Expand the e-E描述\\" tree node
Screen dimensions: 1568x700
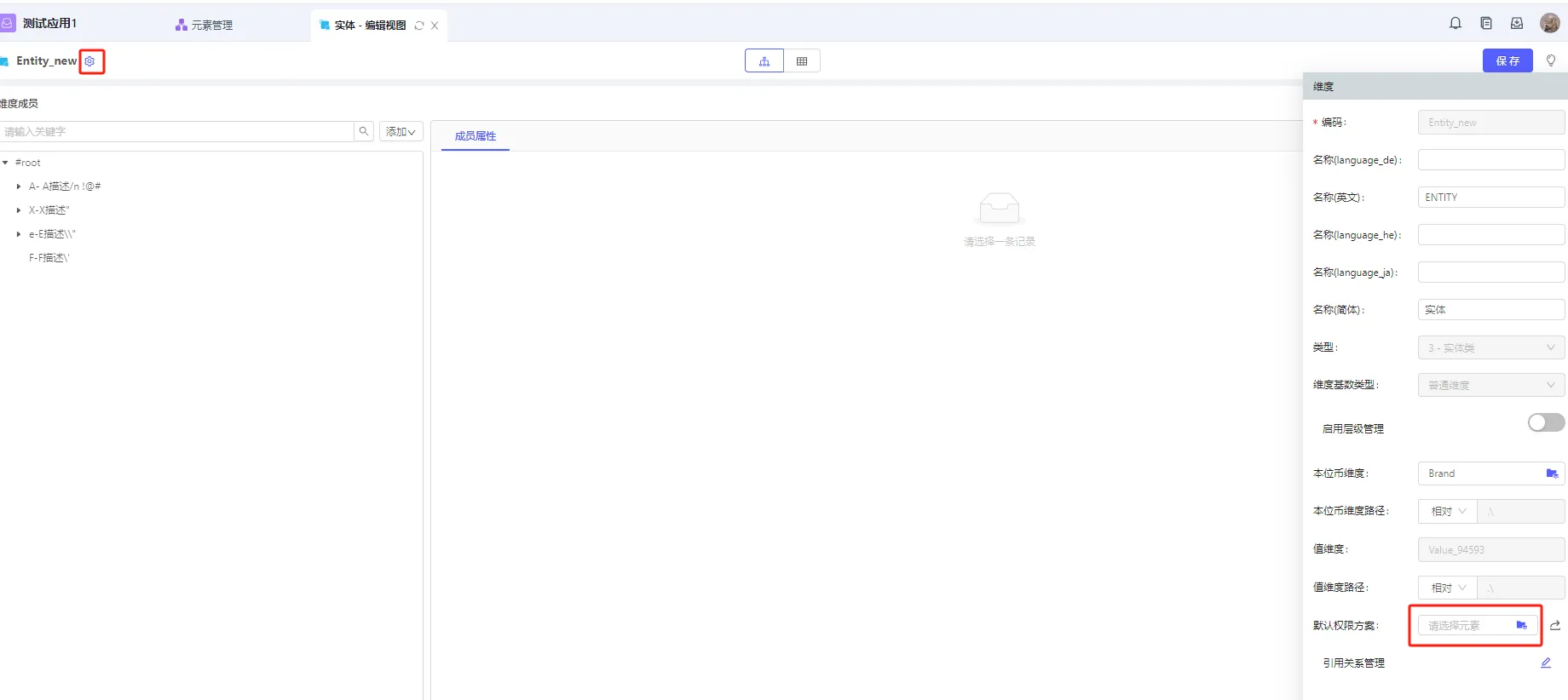(x=19, y=234)
